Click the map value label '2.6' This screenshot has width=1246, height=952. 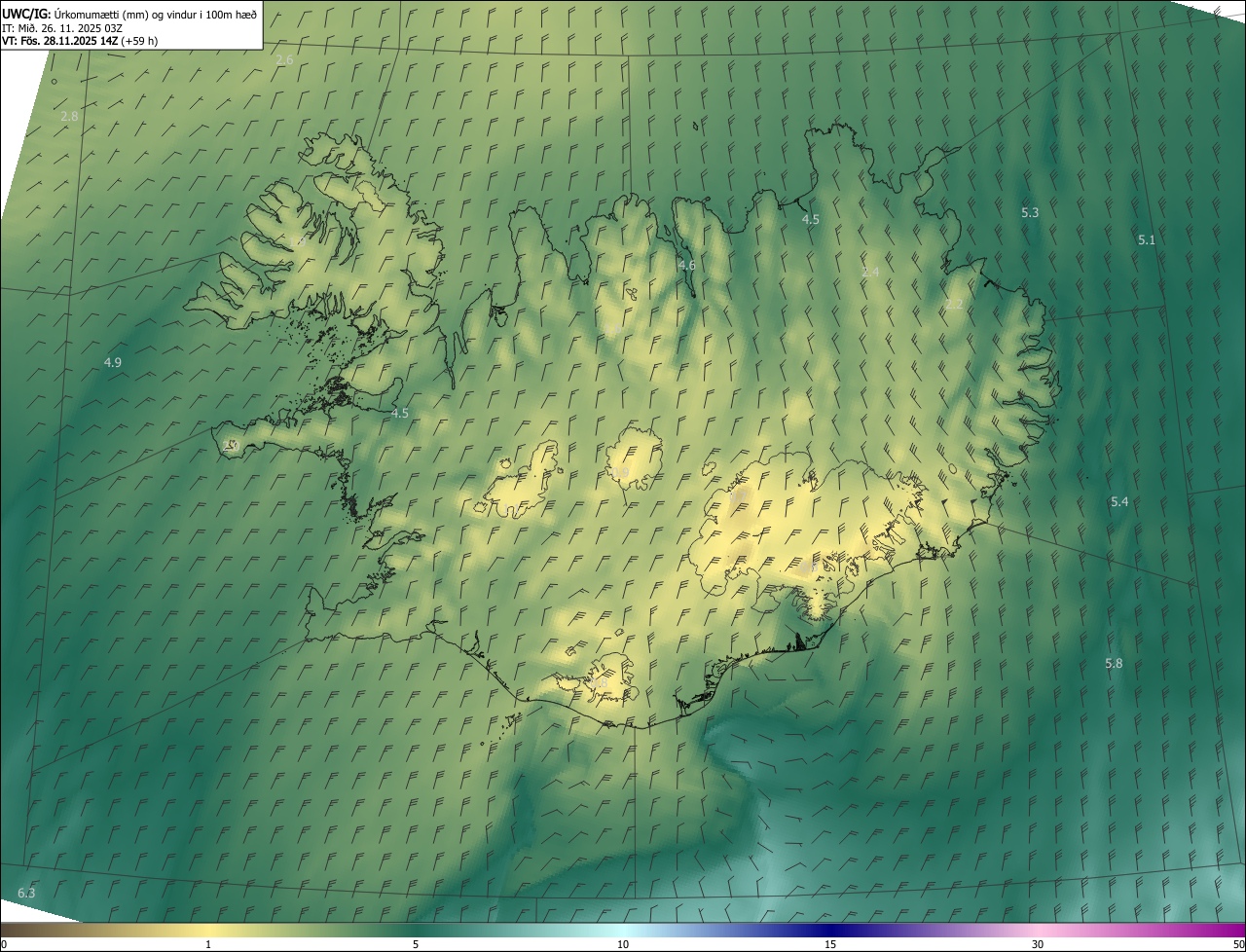(x=284, y=60)
